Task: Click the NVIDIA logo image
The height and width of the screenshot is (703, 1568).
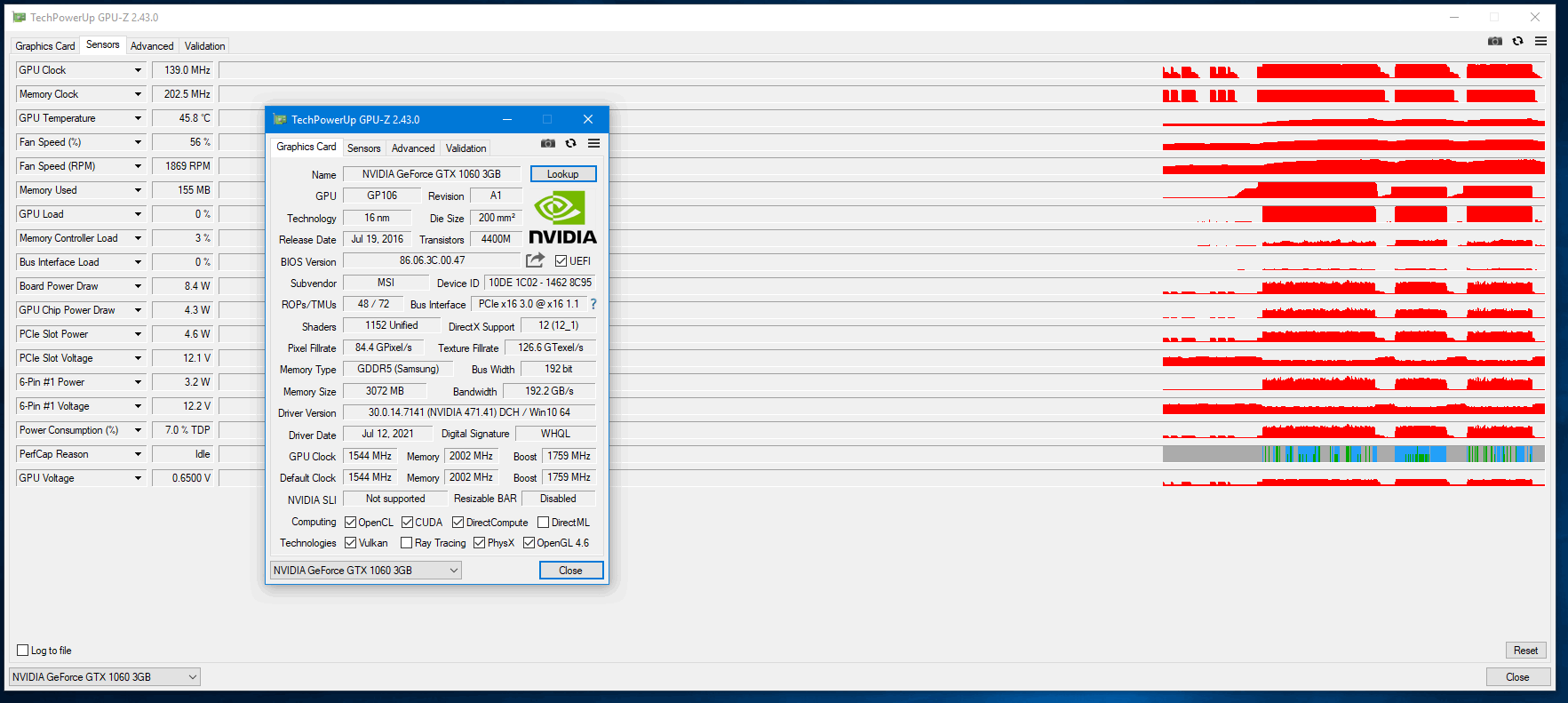Action: click(x=562, y=219)
